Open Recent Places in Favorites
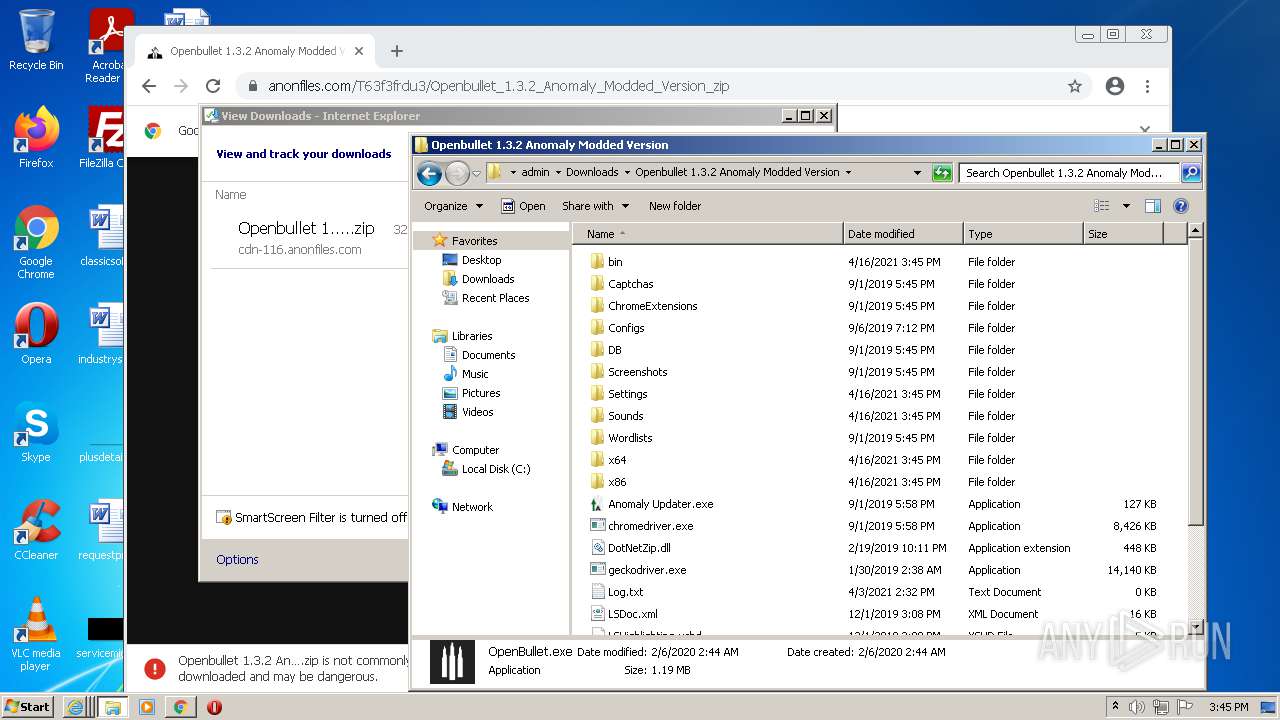This screenshot has height=720, width=1280. point(495,298)
